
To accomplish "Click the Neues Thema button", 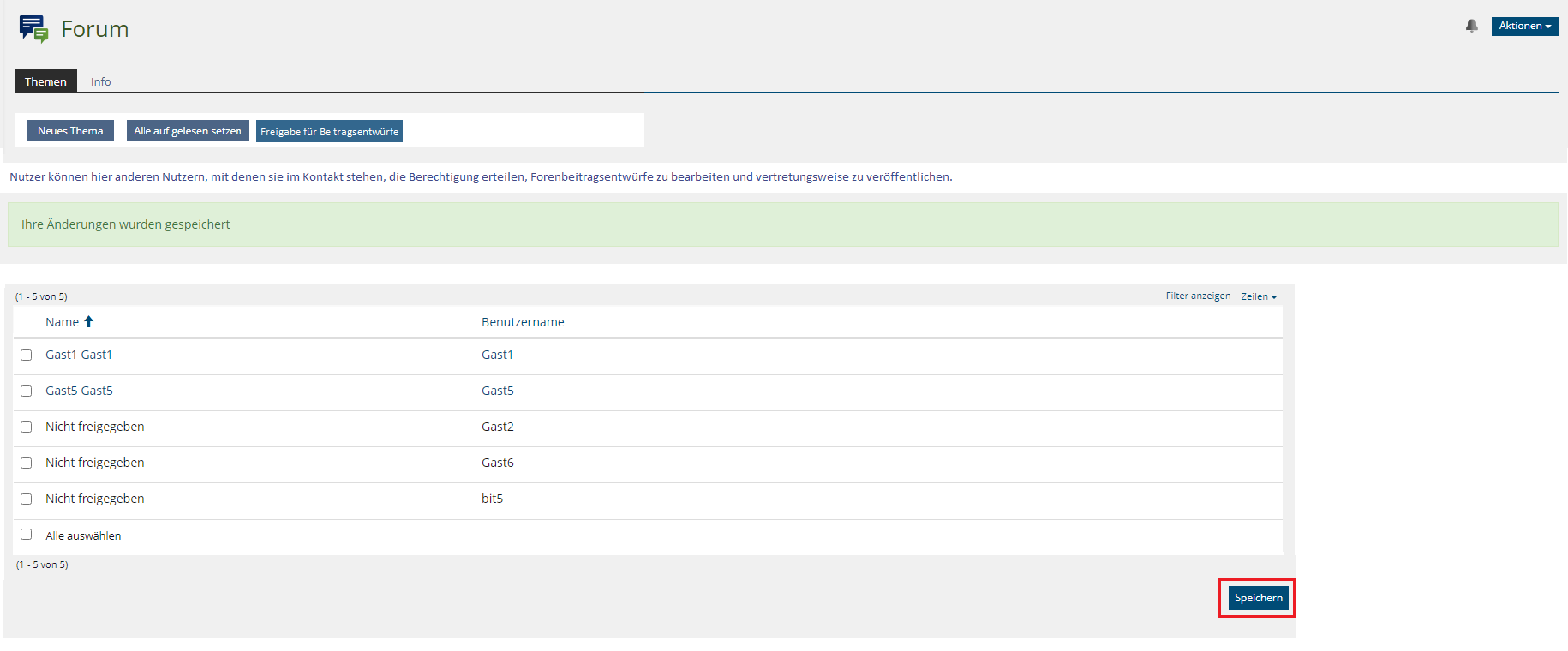I will pyautogui.click(x=70, y=131).
